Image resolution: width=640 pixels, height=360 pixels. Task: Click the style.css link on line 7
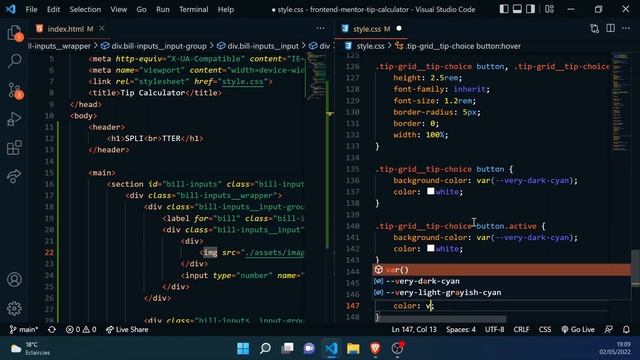pos(242,81)
